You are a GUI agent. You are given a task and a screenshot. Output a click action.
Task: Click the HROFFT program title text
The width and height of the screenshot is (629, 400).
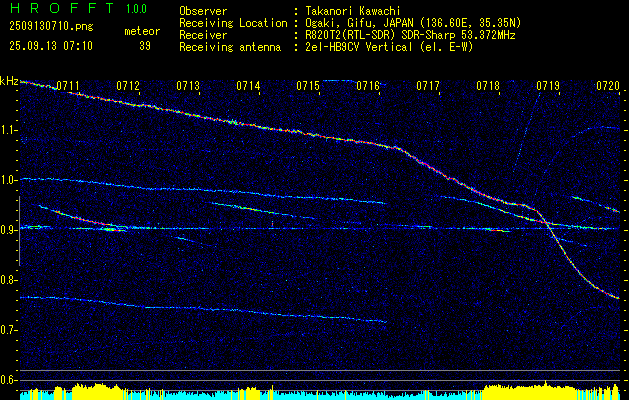[62, 8]
